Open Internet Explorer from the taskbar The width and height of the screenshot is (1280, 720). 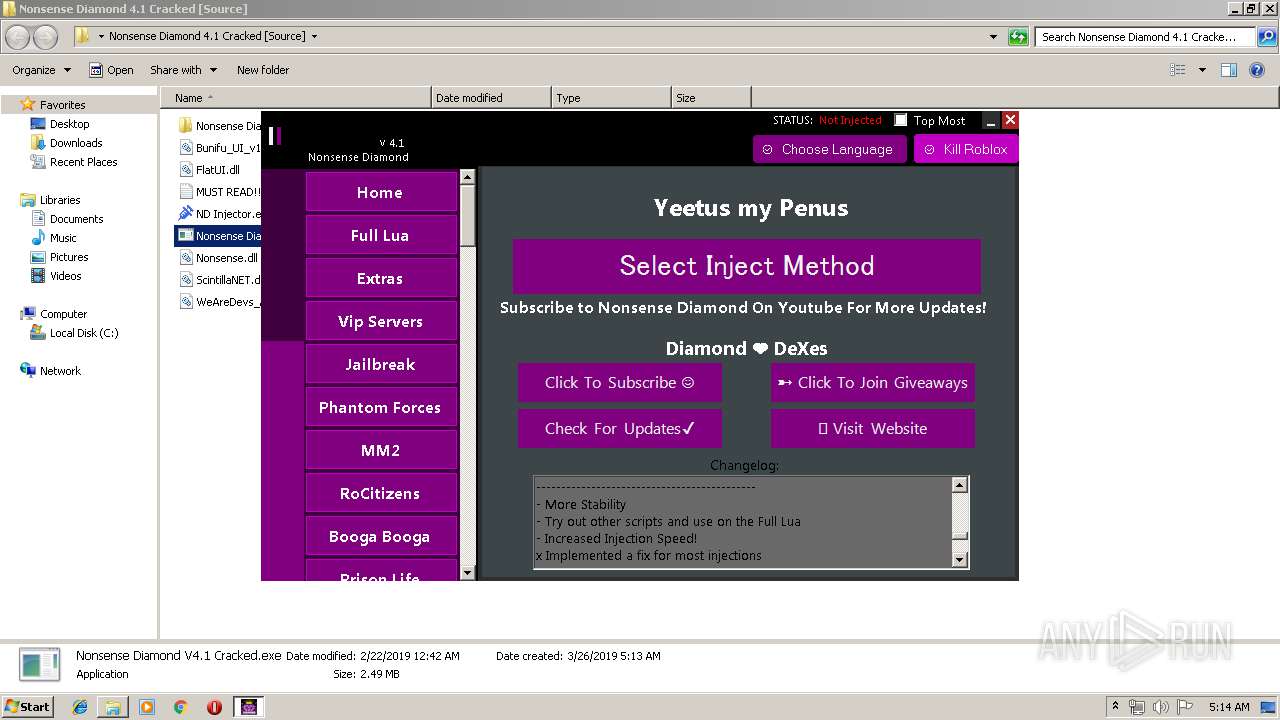click(x=80, y=707)
